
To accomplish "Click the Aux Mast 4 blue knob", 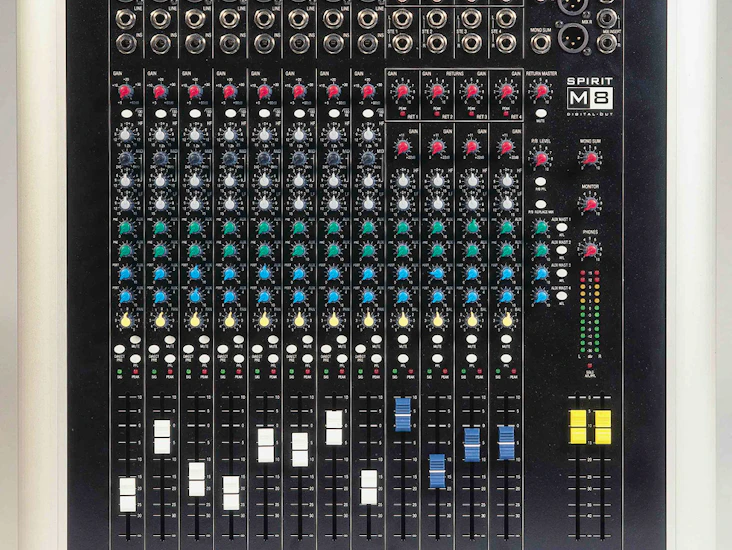I will click(541, 296).
